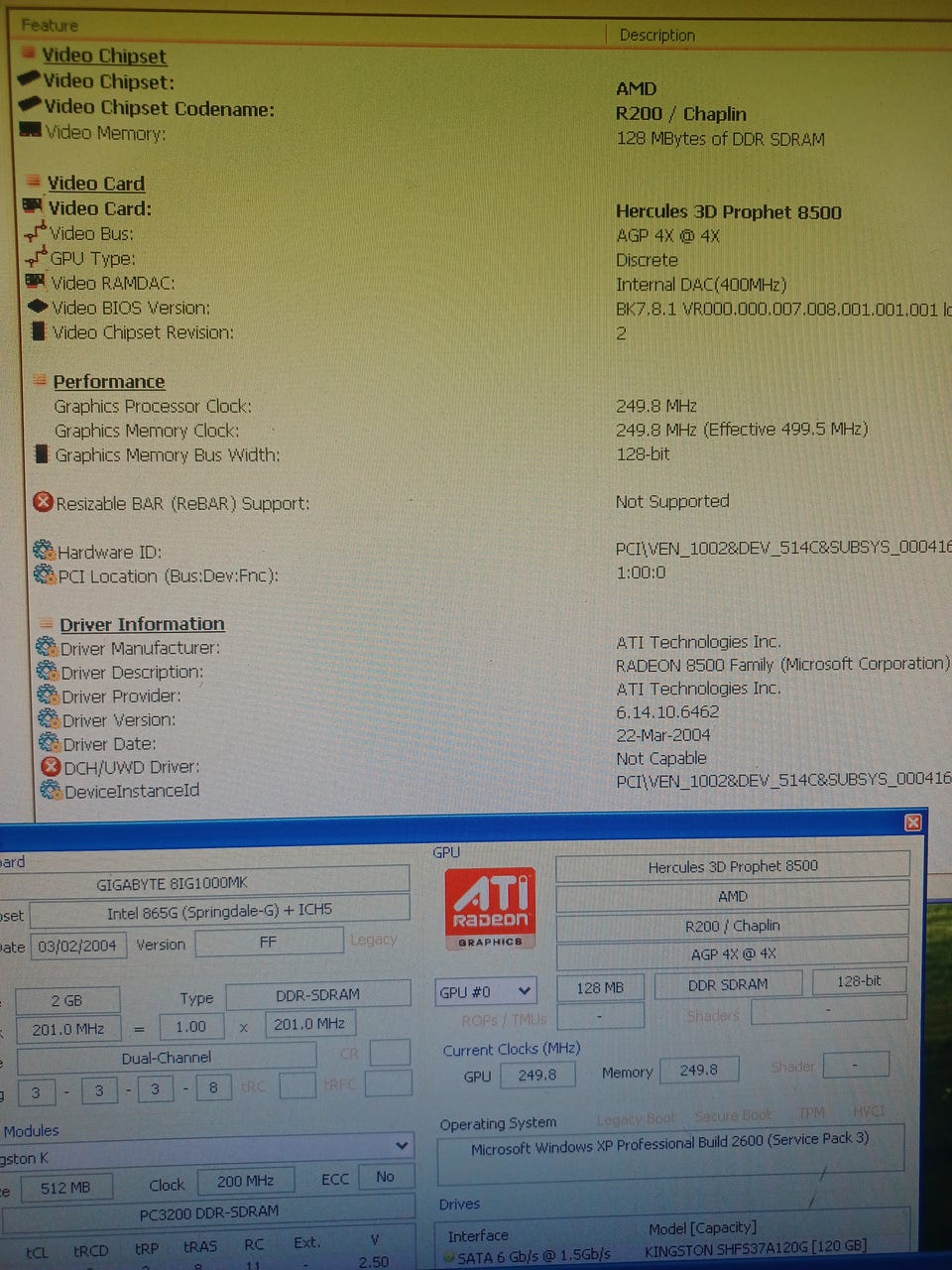Click the Driver Description gear icon
The width and height of the screenshot is (952, 1270).
(x=48, y=671)
